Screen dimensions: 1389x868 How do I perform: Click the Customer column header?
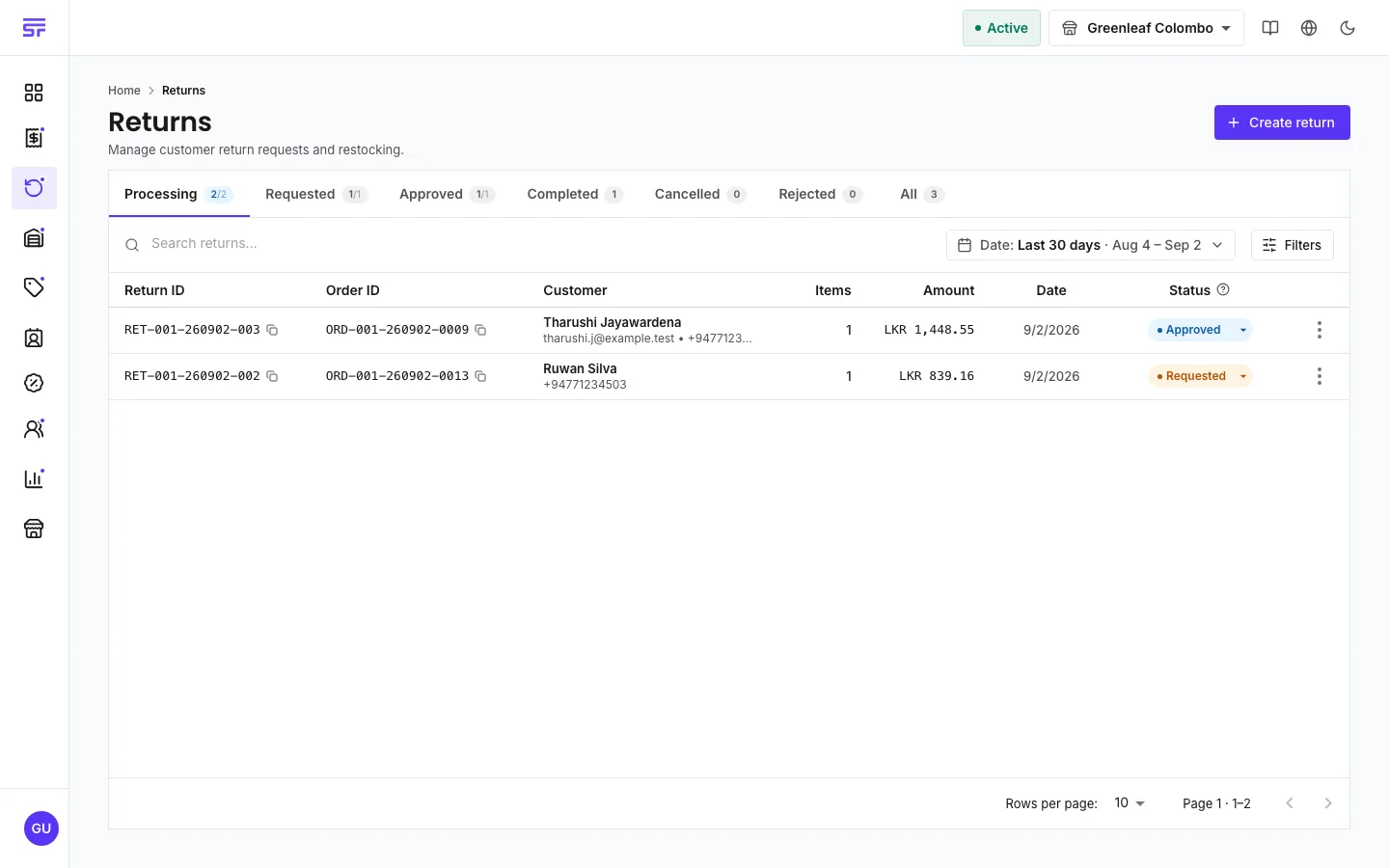coord(575,290)
